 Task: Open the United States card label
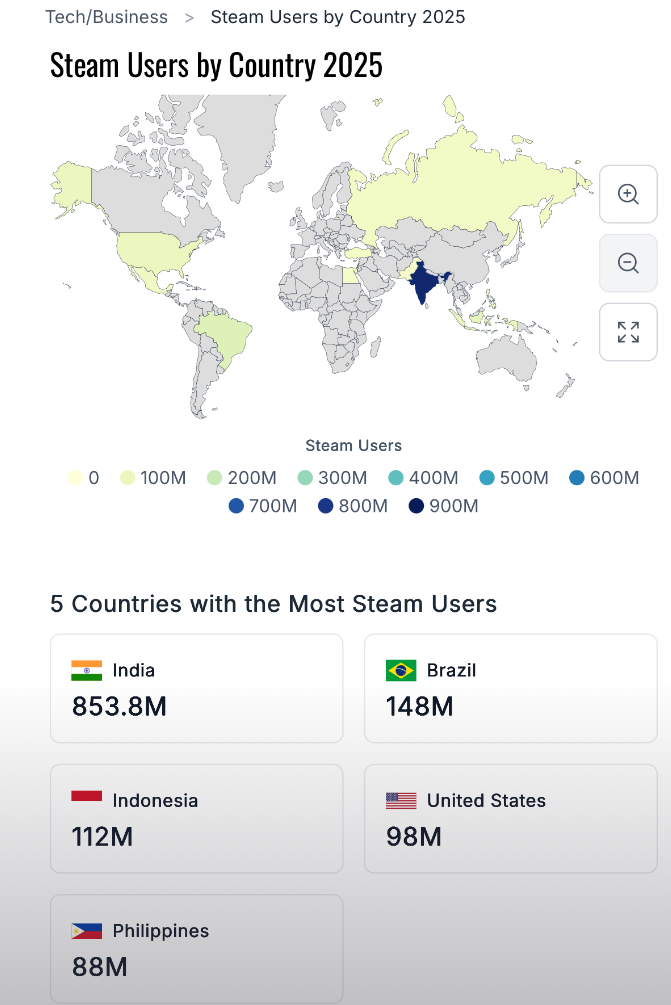pyautogui.click(x=486, y=801)
